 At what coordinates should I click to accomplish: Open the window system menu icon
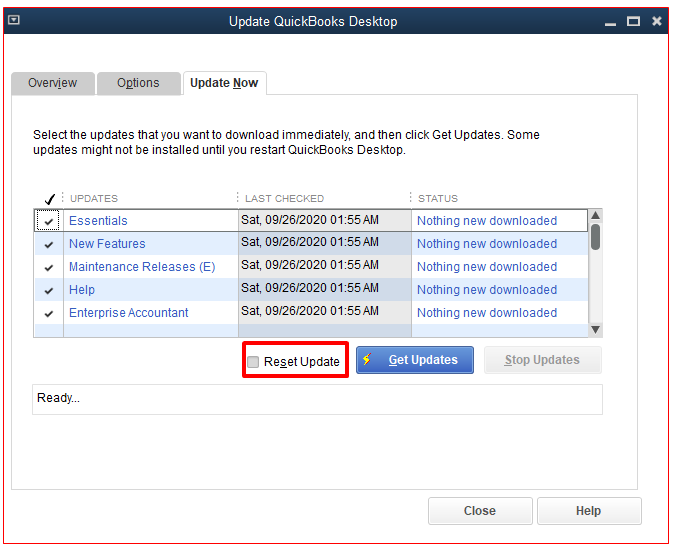tap(14, 20)
